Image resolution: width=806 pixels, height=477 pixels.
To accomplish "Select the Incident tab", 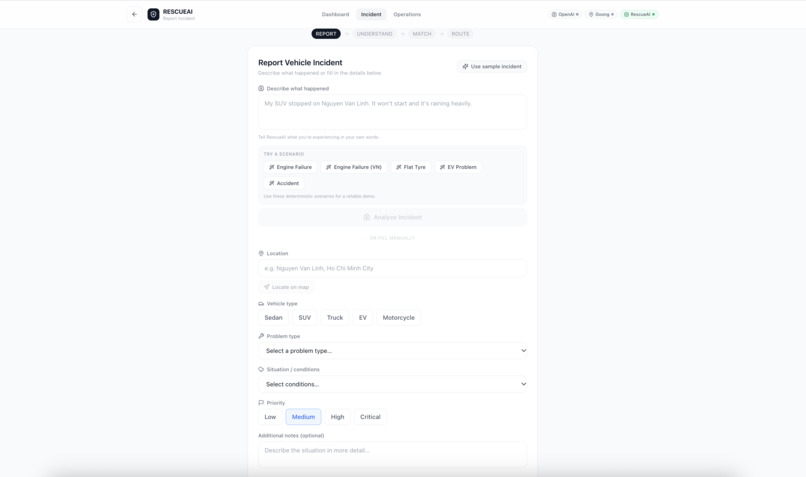I will (x=371, y=14).
